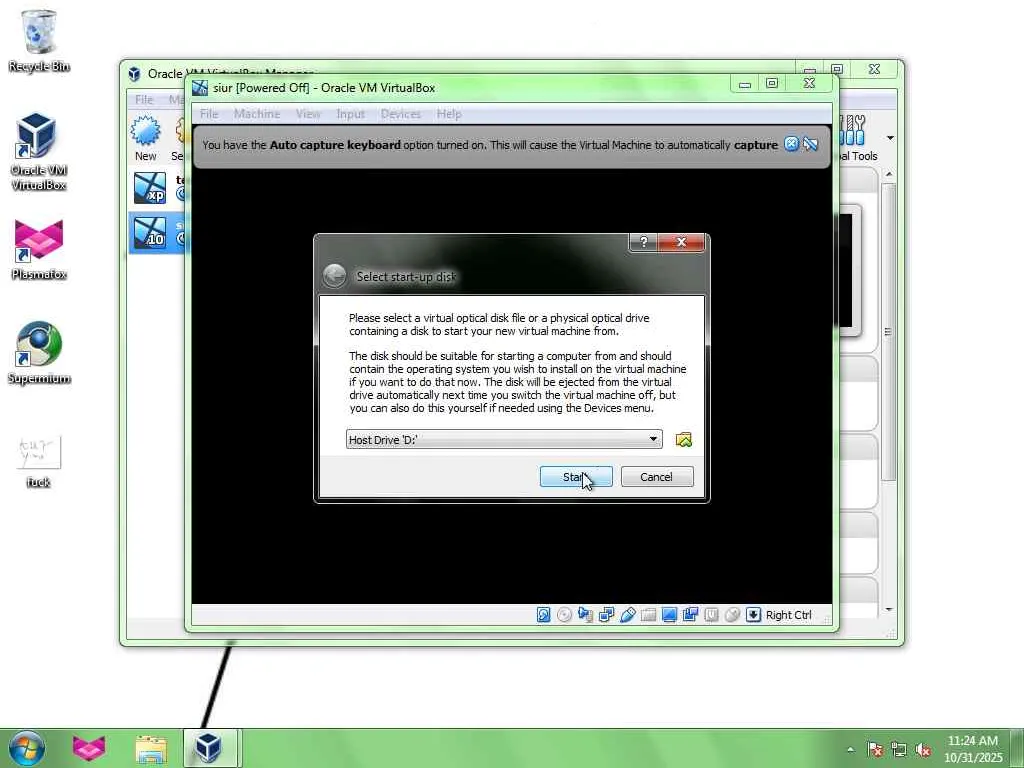Open the Machine menu
The image size is (1024, 768).
point(257,114)
